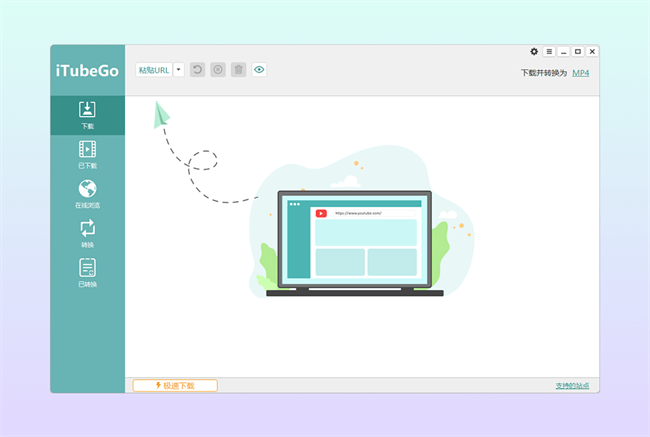Open the 转换 (Convert) sidebar section

pyautogui.click(x=87, y=232)
